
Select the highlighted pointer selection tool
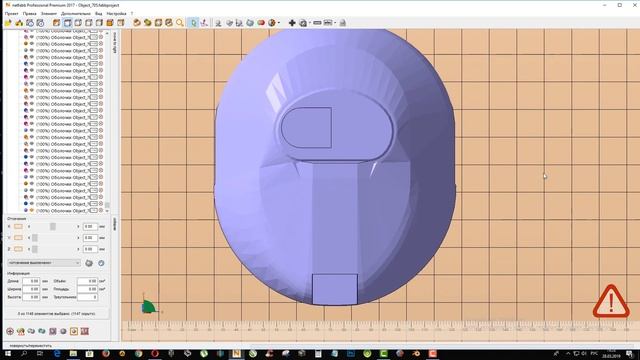[193, 23]
